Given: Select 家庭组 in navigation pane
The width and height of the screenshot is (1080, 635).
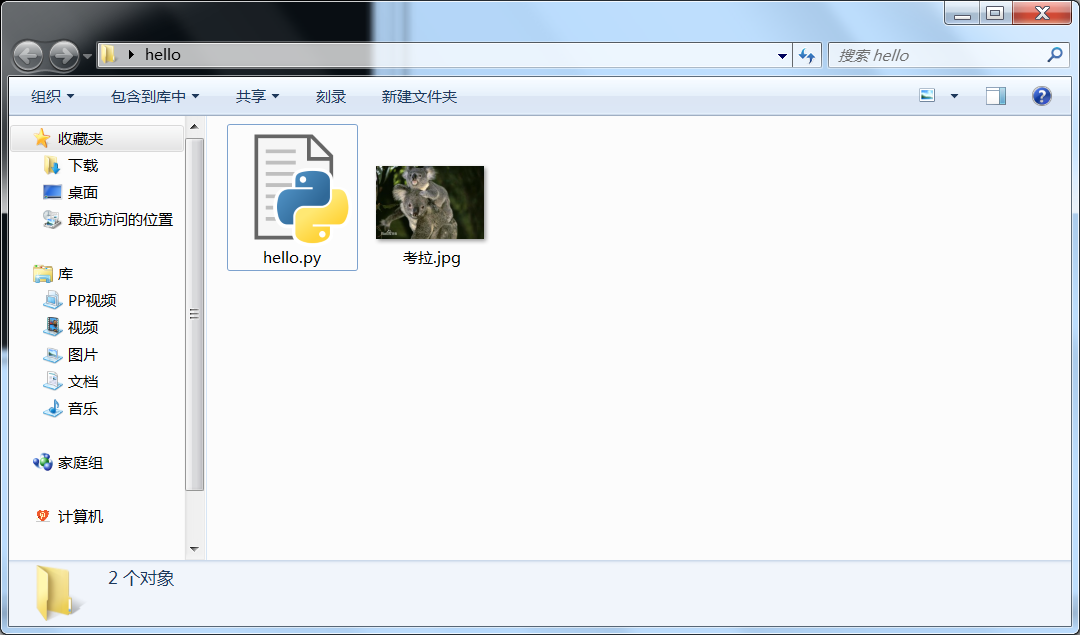Looking at the screenshot, I should click(x=80, y=463).
